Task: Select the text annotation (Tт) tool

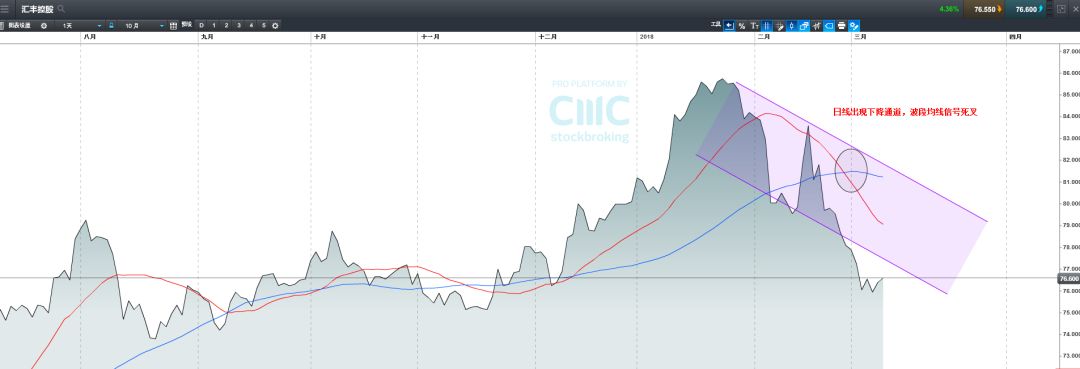Action: pos(755,25)
